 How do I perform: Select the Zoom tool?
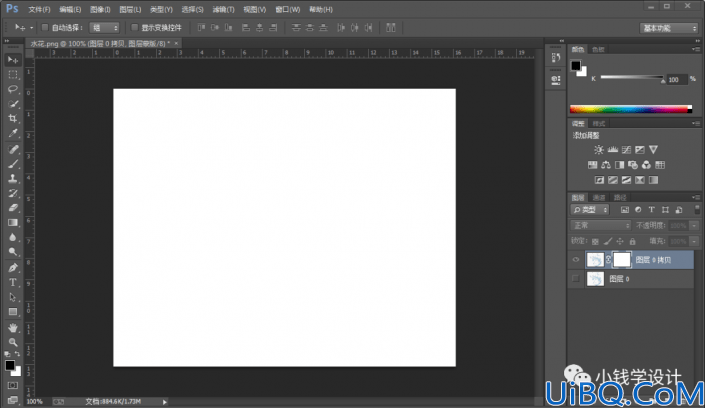tap(13, 342)
